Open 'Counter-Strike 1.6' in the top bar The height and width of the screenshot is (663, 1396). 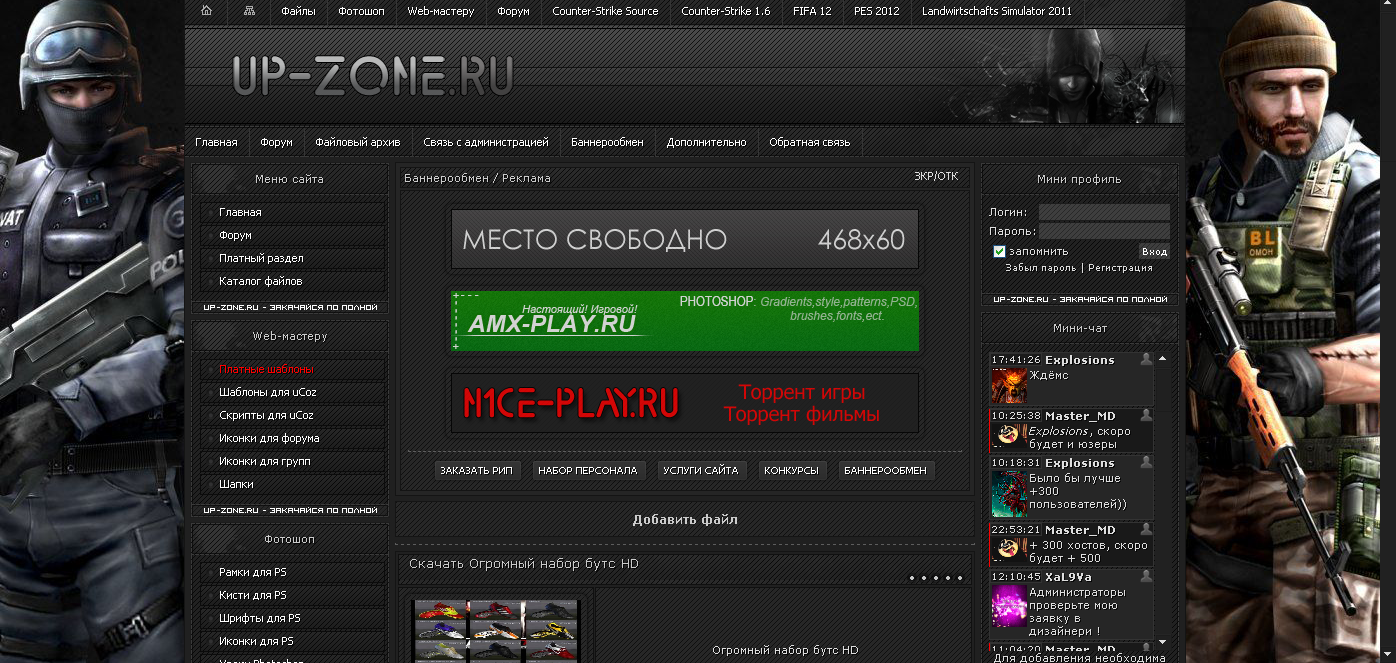coord(726,11)
